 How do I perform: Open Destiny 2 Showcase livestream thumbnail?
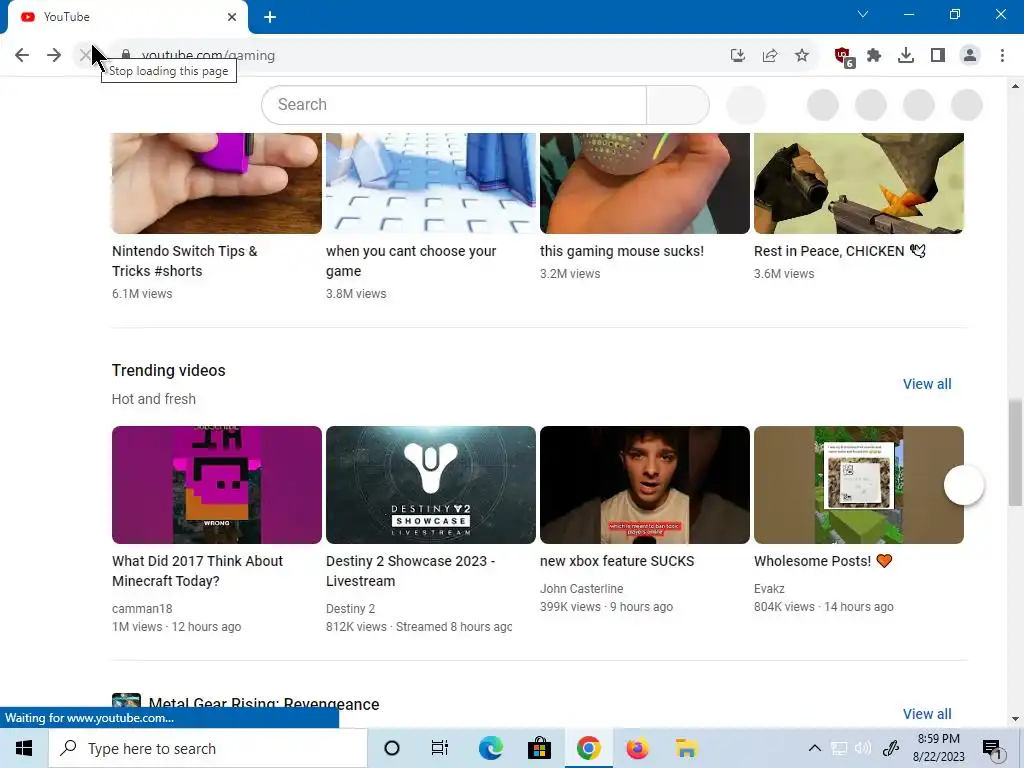click(431, 485)
